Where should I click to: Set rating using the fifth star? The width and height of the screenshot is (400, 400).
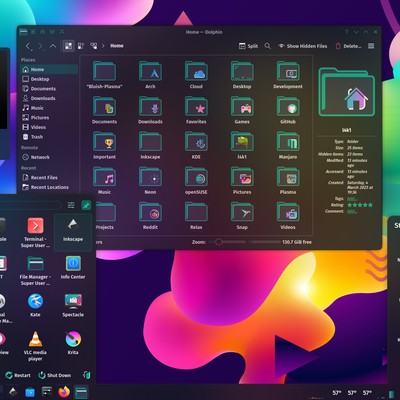[x=370, y=205]
